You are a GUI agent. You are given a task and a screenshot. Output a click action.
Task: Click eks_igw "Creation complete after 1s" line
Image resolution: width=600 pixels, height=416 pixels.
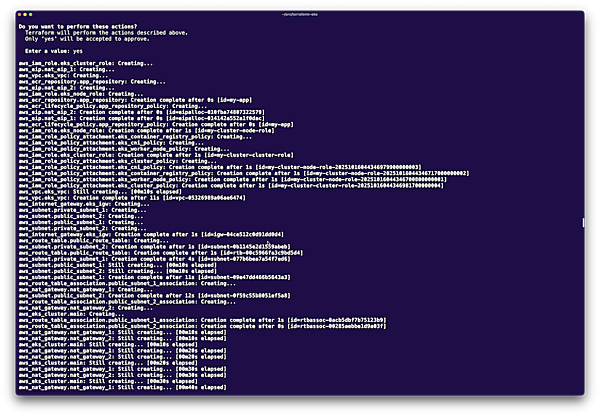point(151,235)
